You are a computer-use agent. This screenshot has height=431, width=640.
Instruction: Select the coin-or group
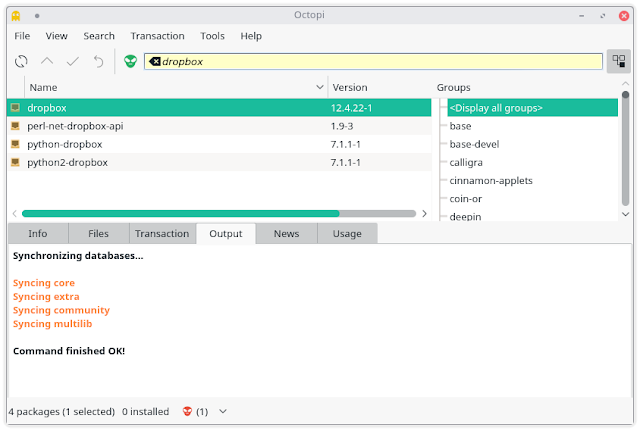pos(466,199)
